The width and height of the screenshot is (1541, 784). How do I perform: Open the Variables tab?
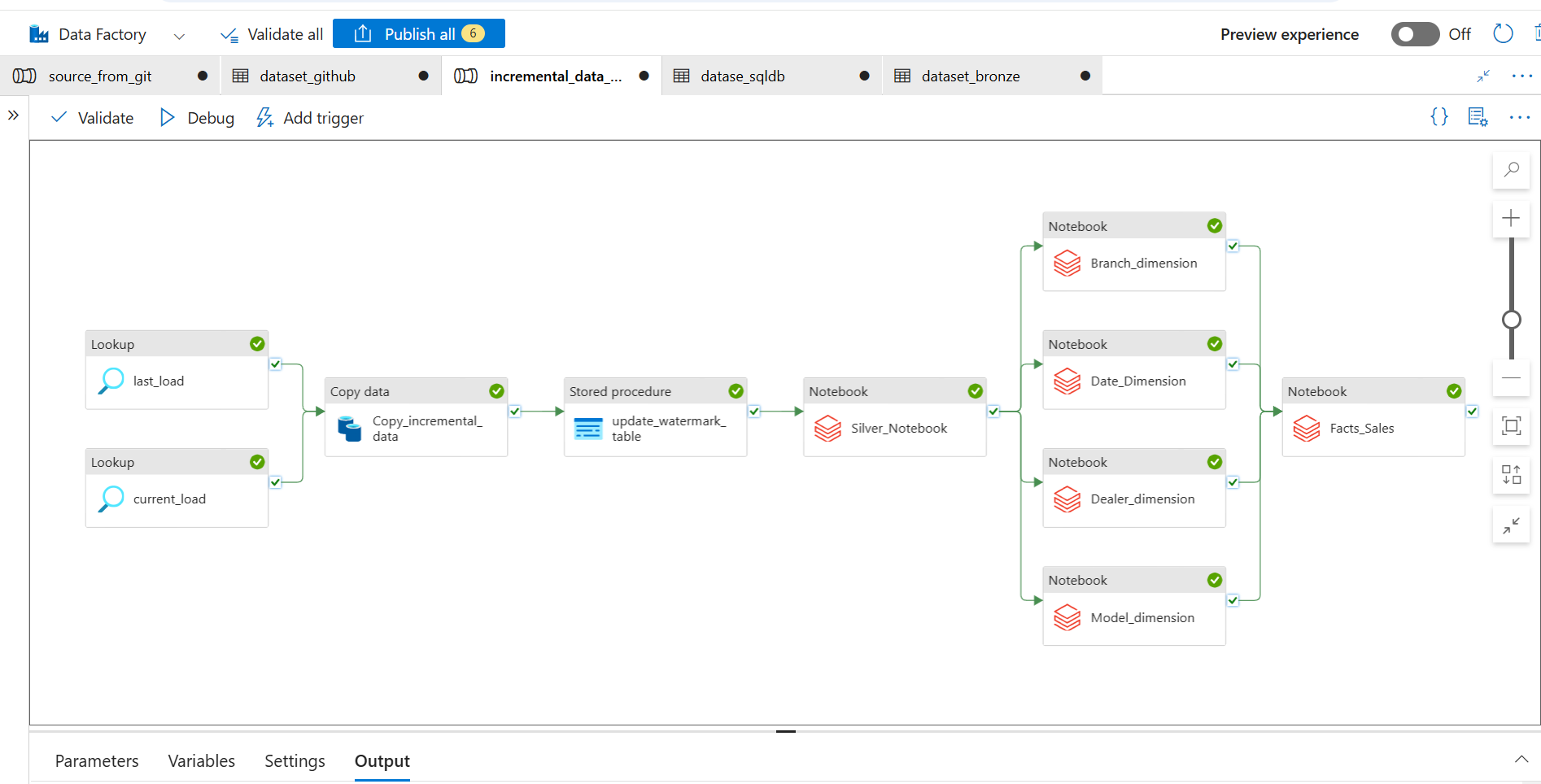pos(202,761)
